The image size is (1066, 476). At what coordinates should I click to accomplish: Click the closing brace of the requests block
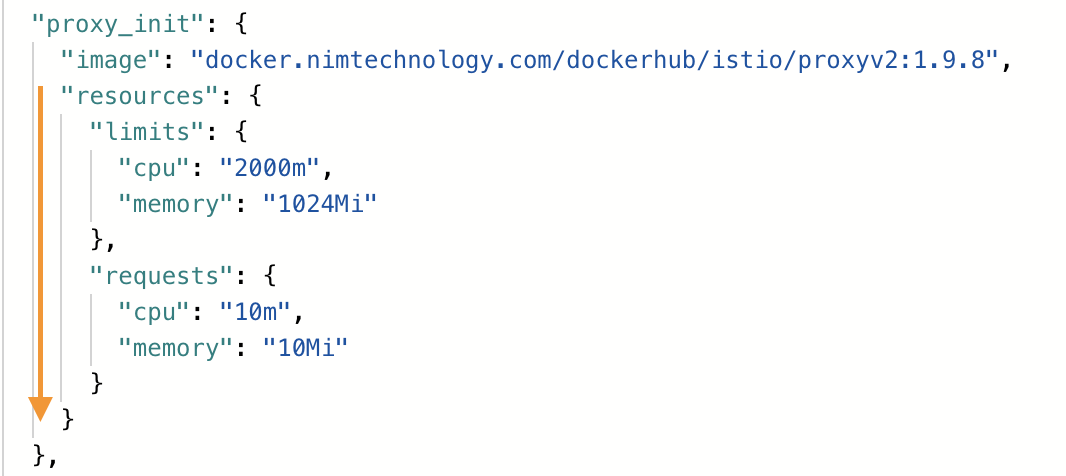tap(97, 384)
